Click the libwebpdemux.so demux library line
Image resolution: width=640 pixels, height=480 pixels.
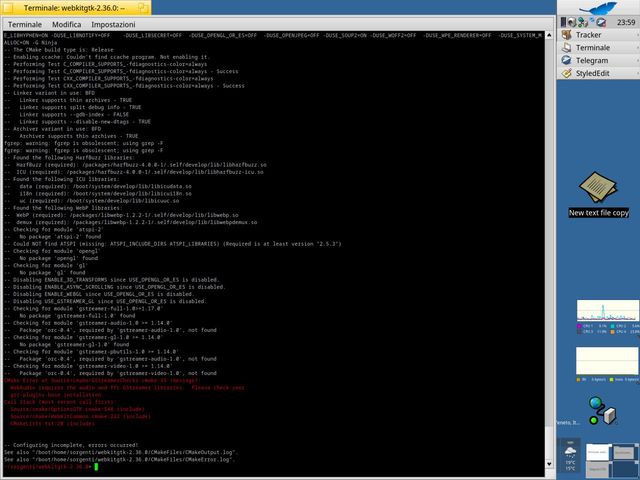(131, 222)
